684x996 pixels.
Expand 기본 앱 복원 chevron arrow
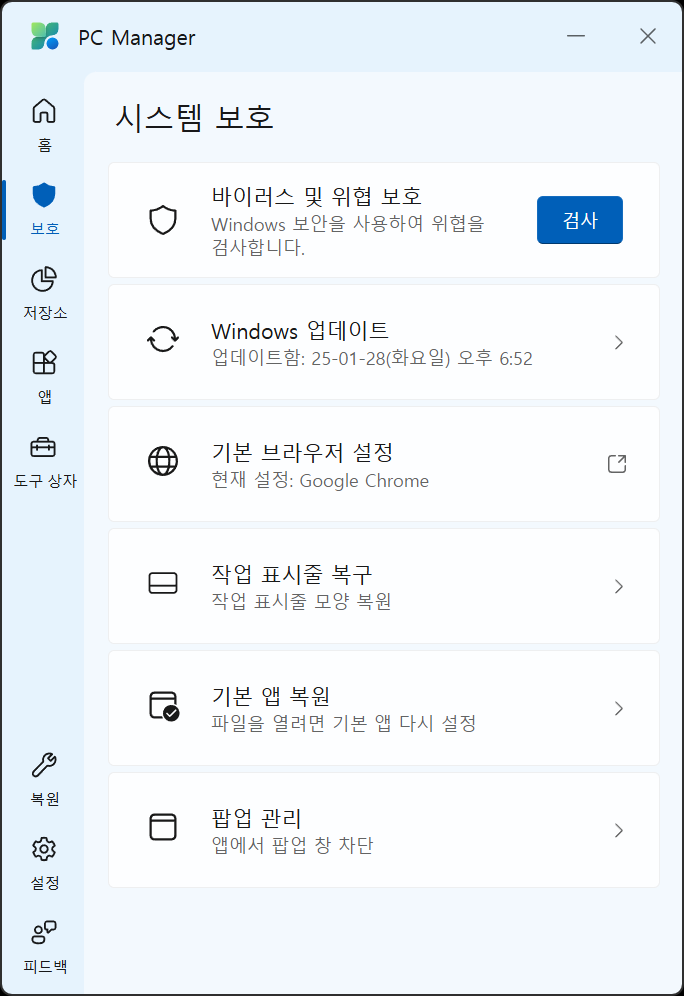click(619, 708)
